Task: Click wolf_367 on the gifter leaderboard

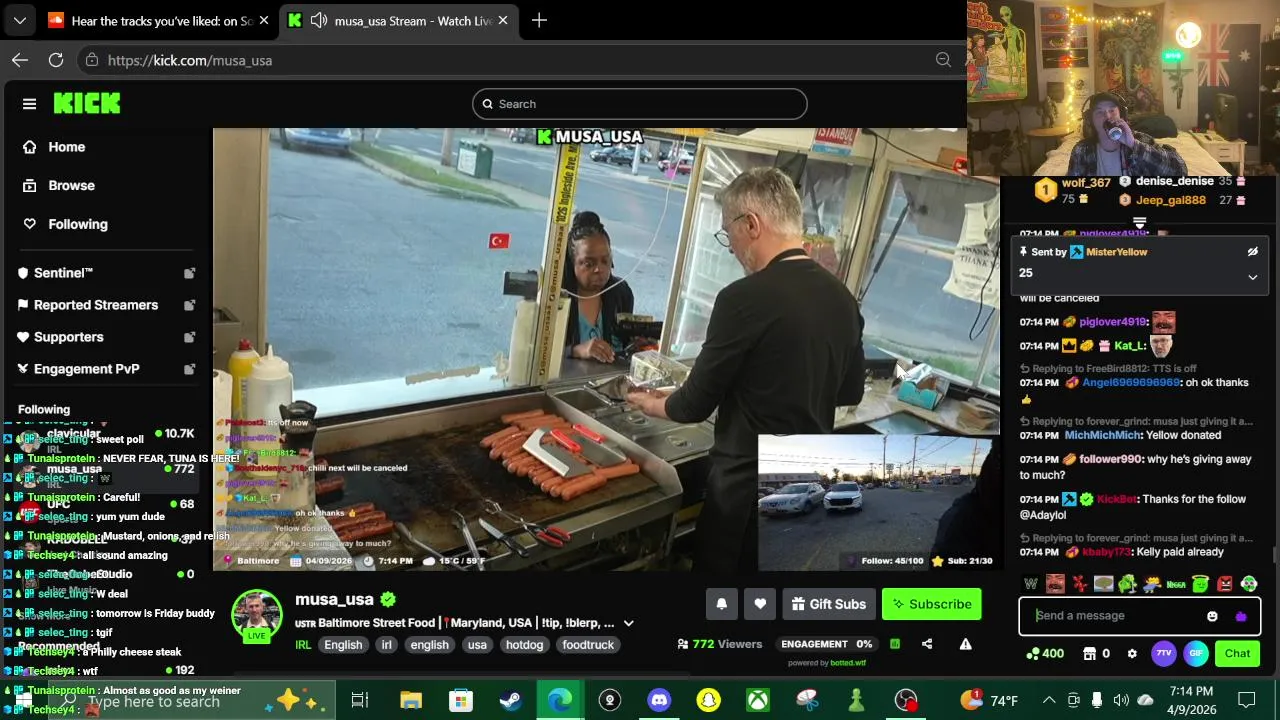Action: point(1086,183)
